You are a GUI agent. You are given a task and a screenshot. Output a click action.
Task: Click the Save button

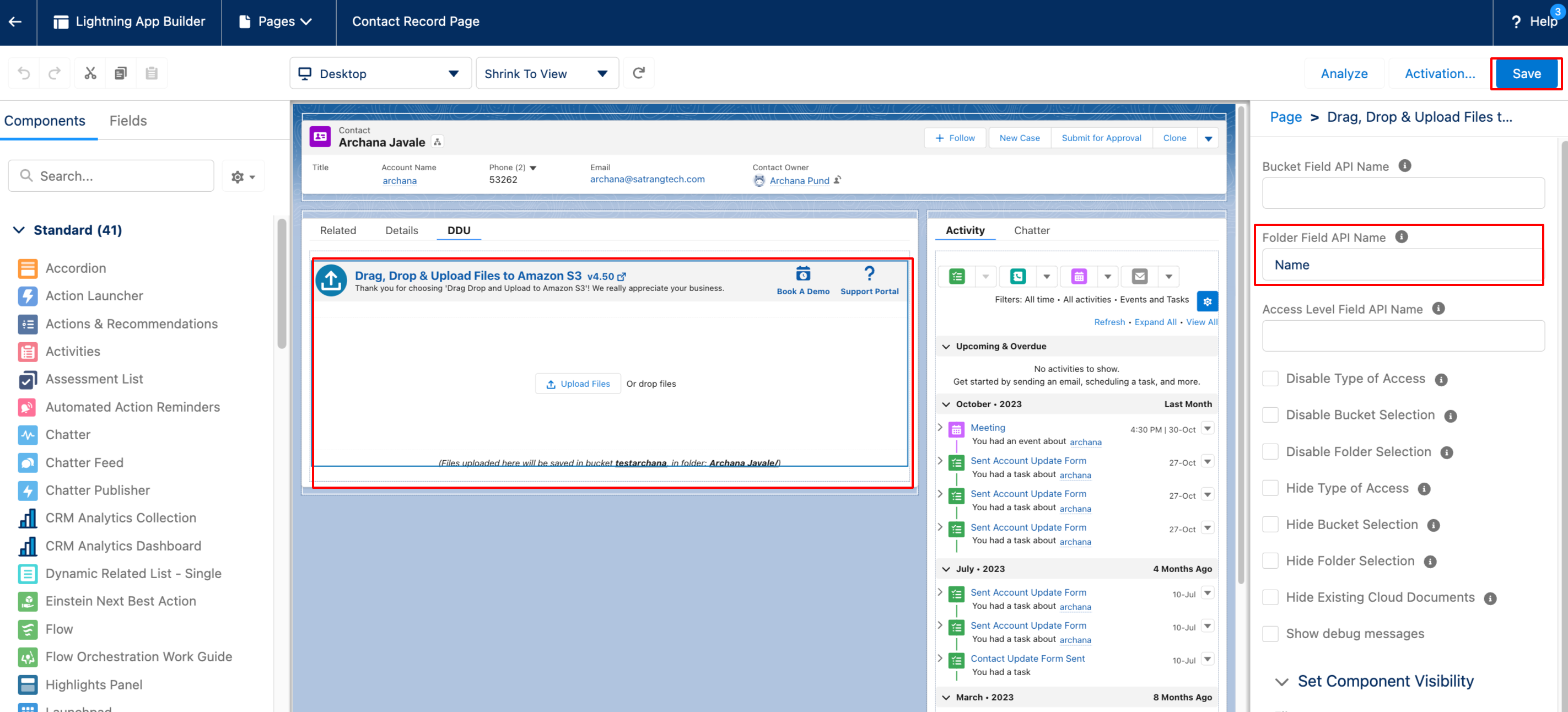coord(1526,74)
